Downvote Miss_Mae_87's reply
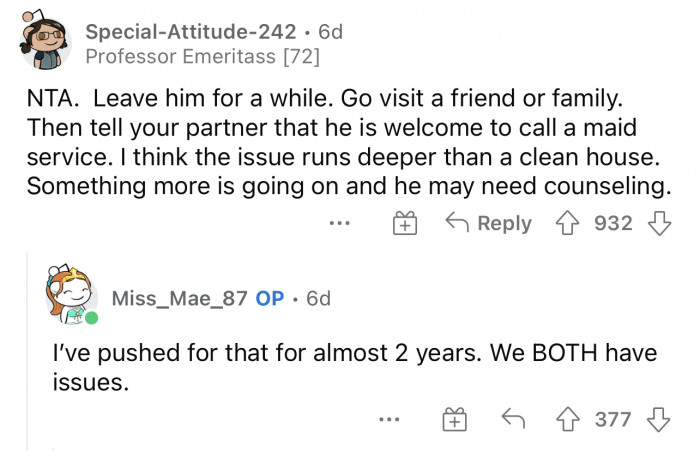700x451 pixels. (657, 420)
